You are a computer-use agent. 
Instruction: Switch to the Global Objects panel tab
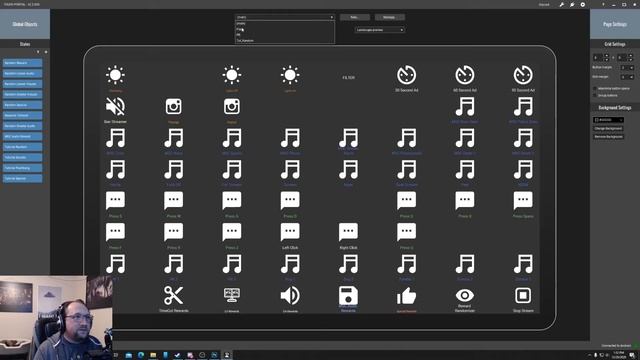[25, 24]
